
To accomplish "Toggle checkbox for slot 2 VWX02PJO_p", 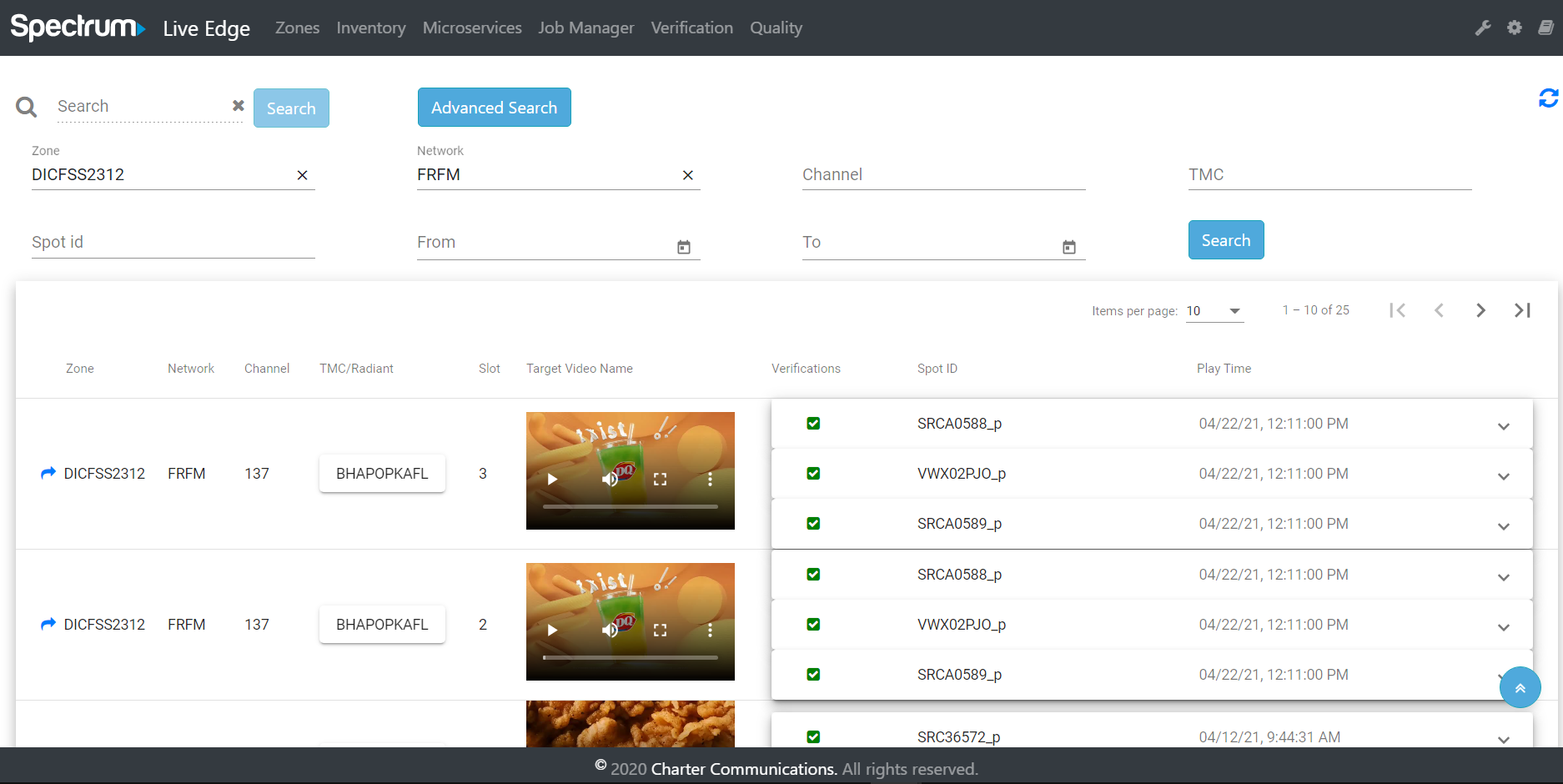I will point(813,625).
